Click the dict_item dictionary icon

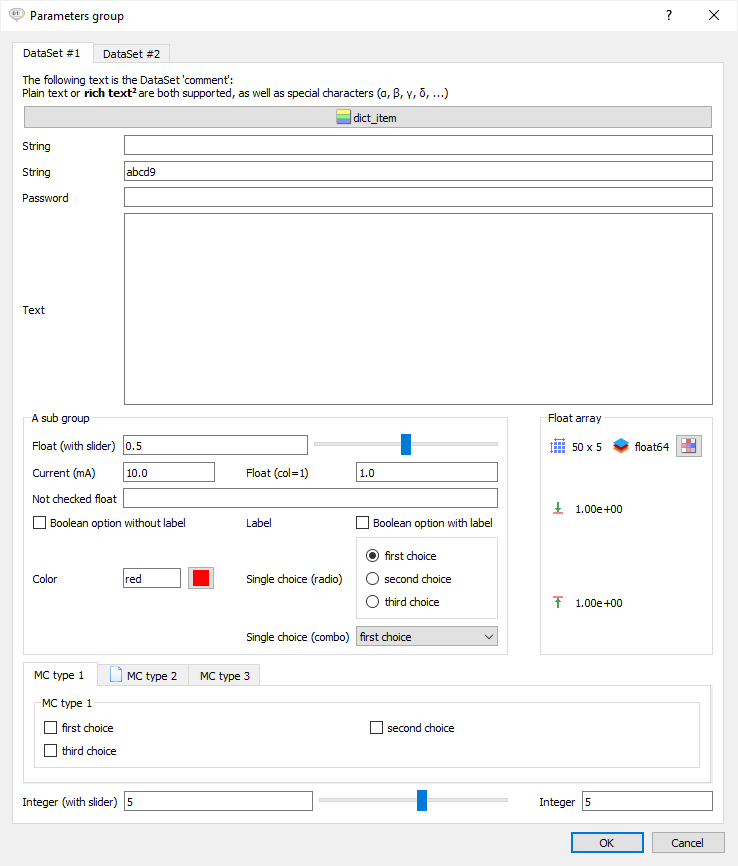(x=343, y=117)
